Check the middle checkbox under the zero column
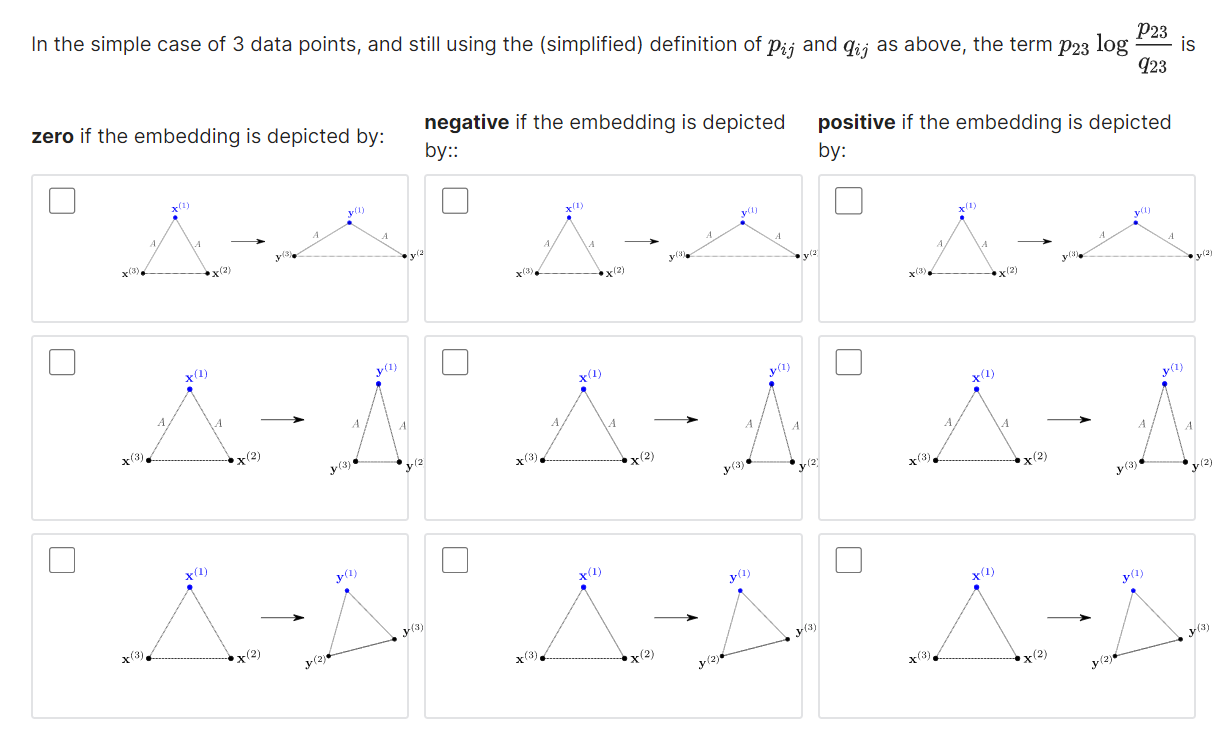Viewport: 1226px width, 735px height. (62, 361)
